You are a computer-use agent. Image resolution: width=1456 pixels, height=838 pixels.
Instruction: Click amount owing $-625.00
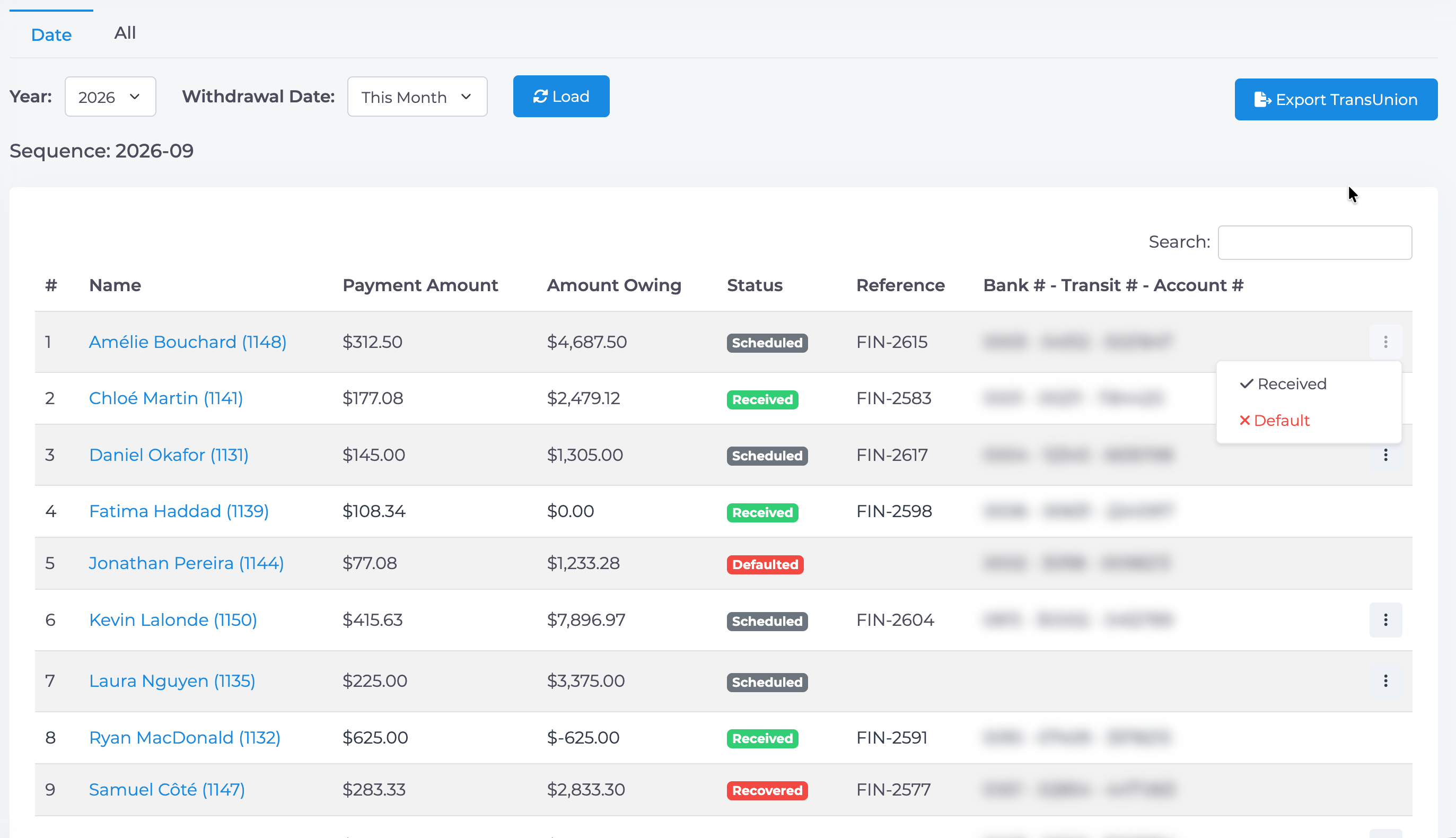click(x=583, y=737)
